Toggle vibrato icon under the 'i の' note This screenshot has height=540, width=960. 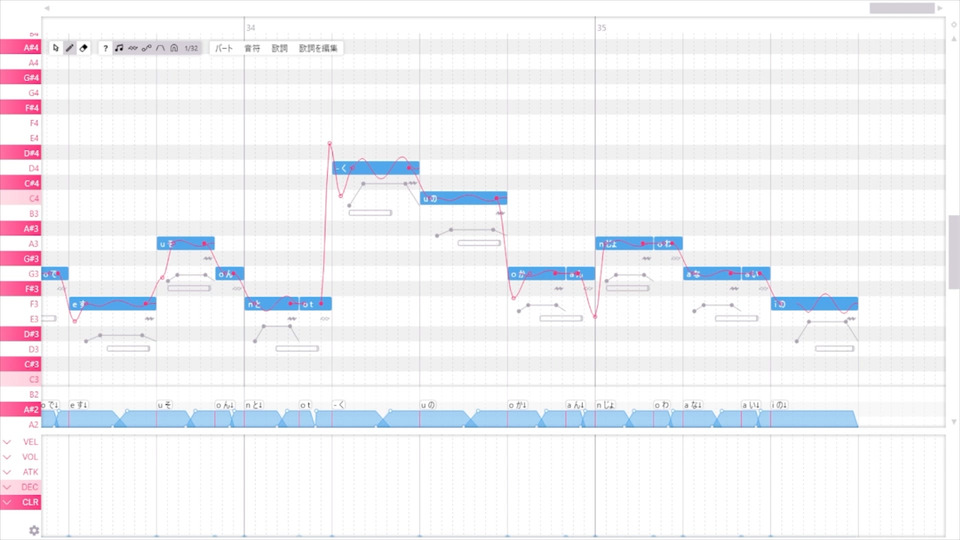pyautogui.click(x=851, y=318)
